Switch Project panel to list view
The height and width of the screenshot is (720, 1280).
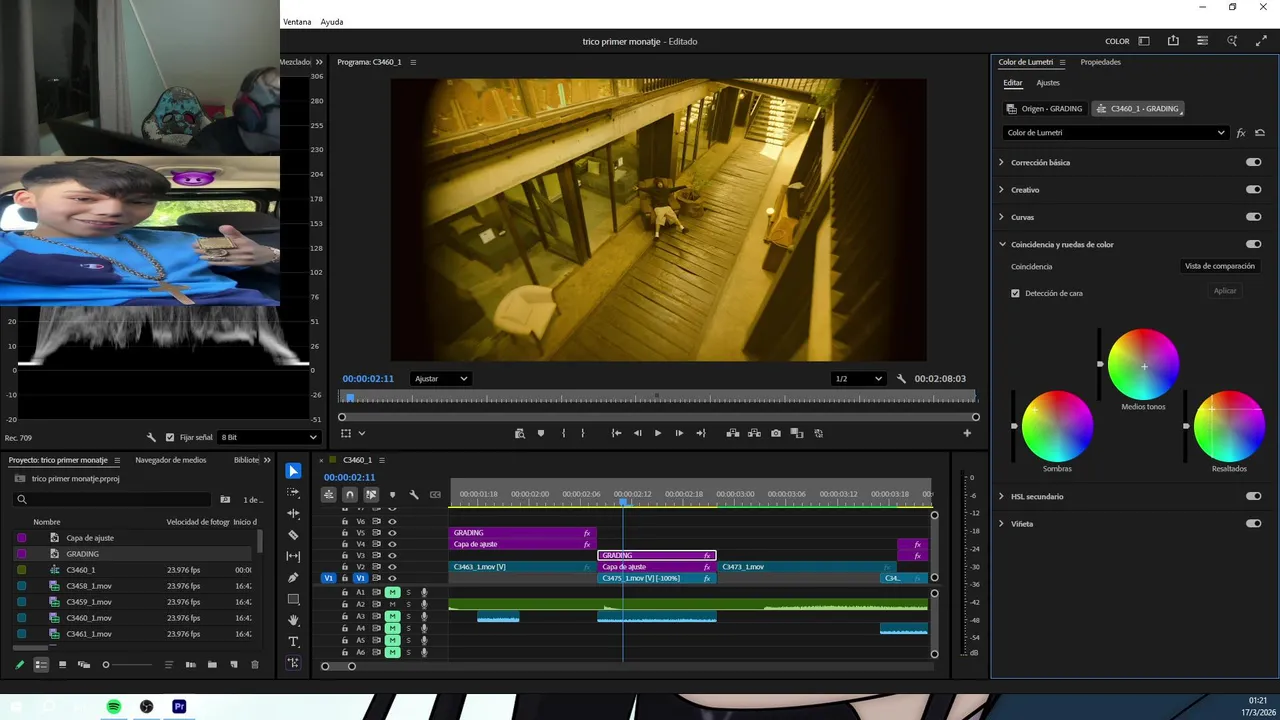click(x=41, y=664)
